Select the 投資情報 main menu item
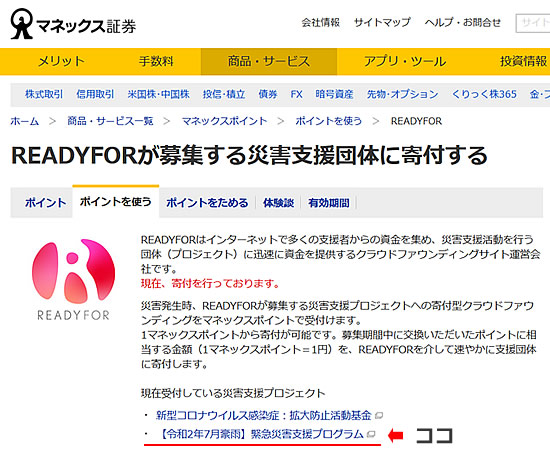This screenshot has height=460, width=550. click(523, 61)
